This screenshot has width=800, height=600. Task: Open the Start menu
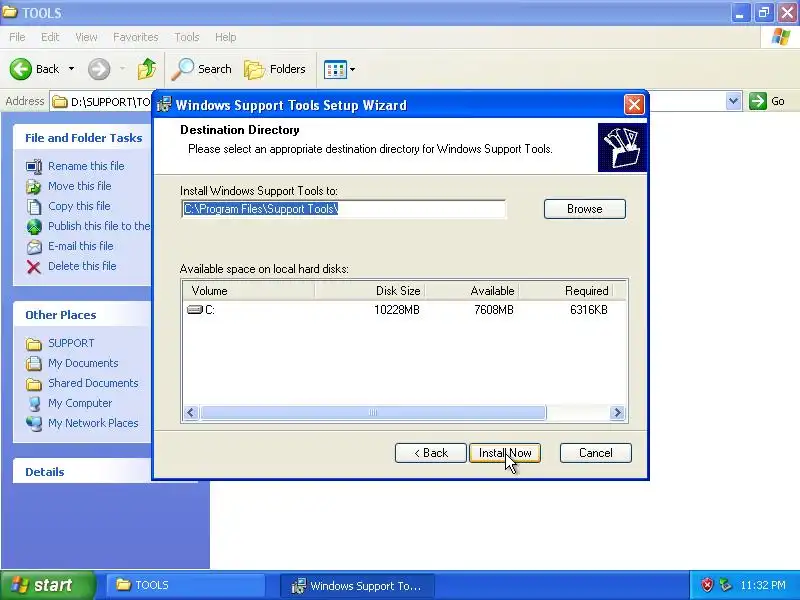click(47, 585)
